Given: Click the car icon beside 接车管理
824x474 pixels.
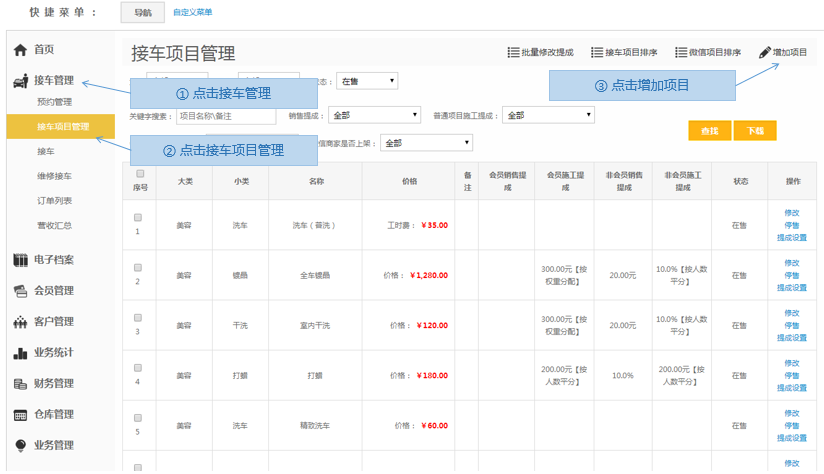Looking at the screenshot, I should tap(20, 81).
